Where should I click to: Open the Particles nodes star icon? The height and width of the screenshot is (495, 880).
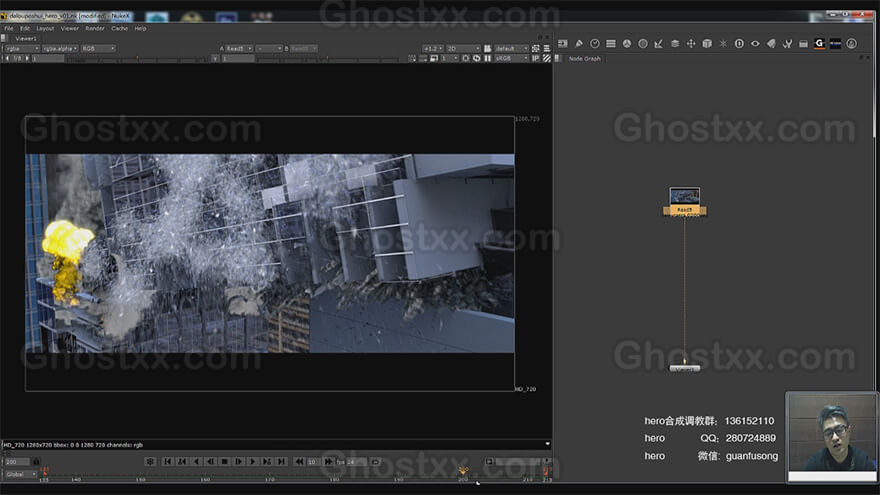point(723,44)
